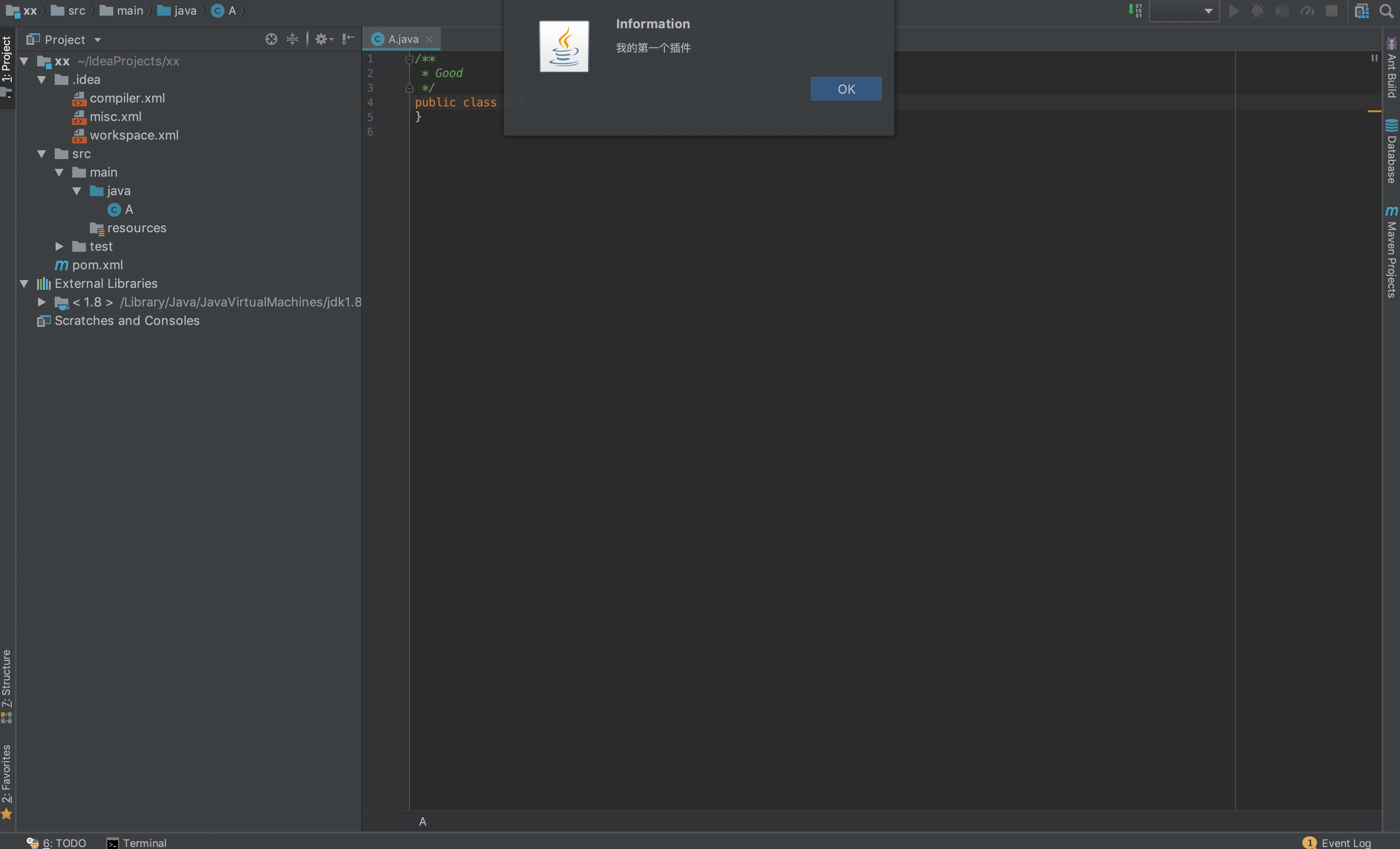Click the Stop square icon
1400x849 pixels.
pos(1332,11)
